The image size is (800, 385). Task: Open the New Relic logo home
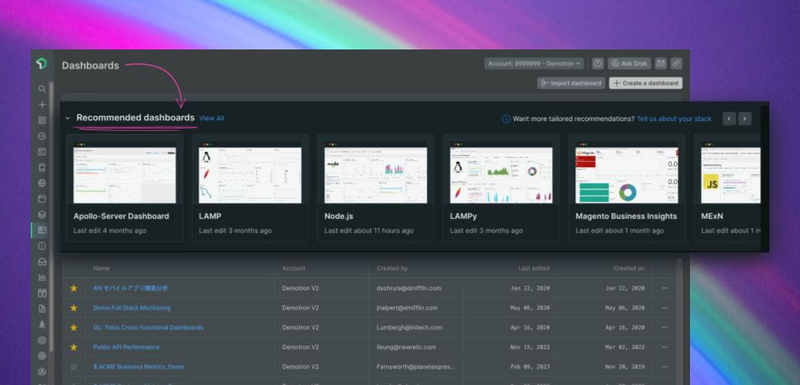(x=41, y=63)
